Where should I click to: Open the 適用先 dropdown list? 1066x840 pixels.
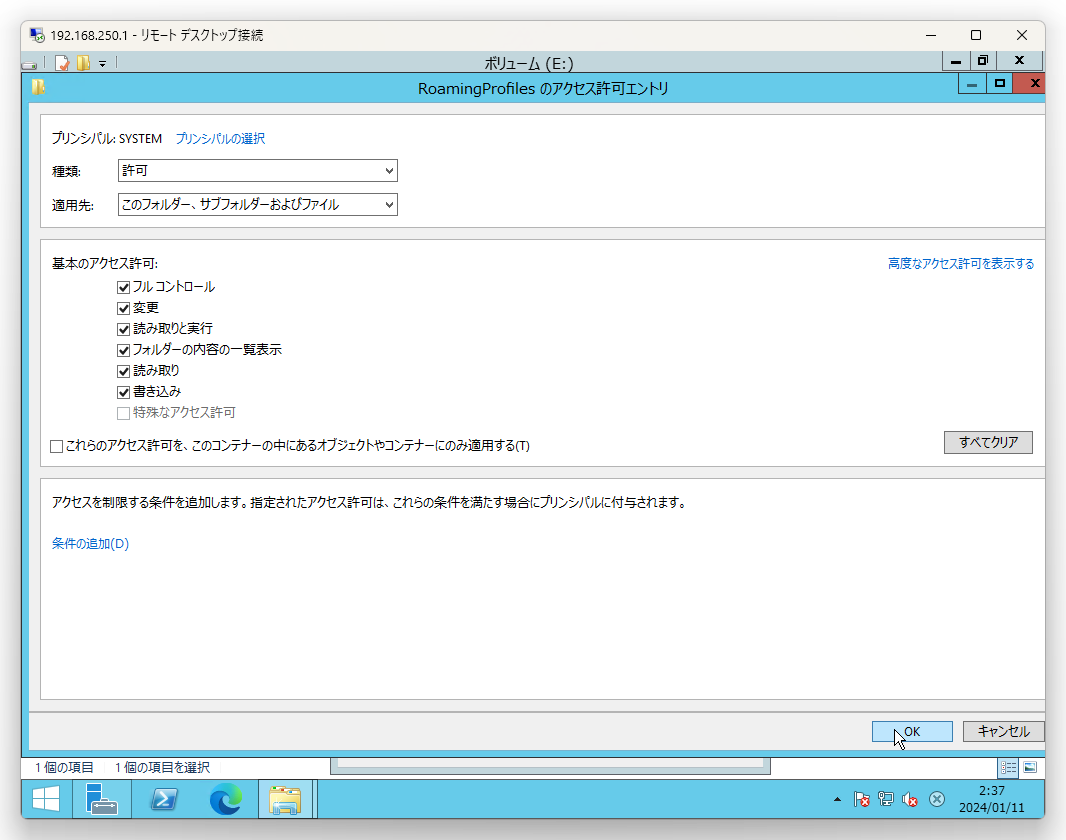coord(258,205)
